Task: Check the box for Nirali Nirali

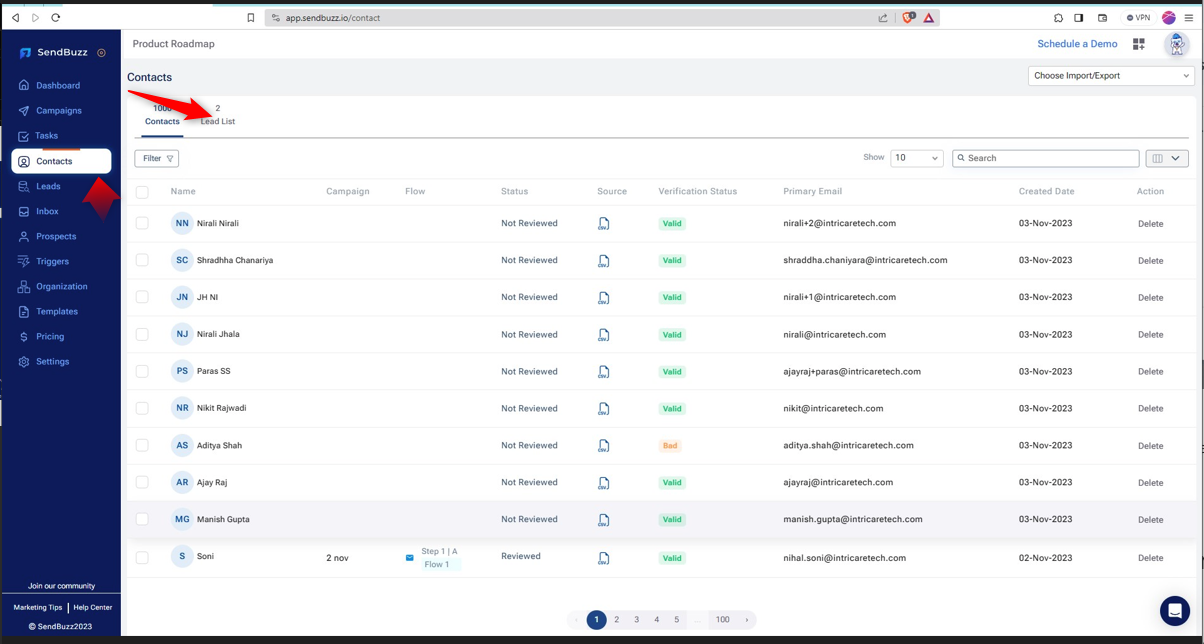Action: pyautogui.click(x=142, y=223)
